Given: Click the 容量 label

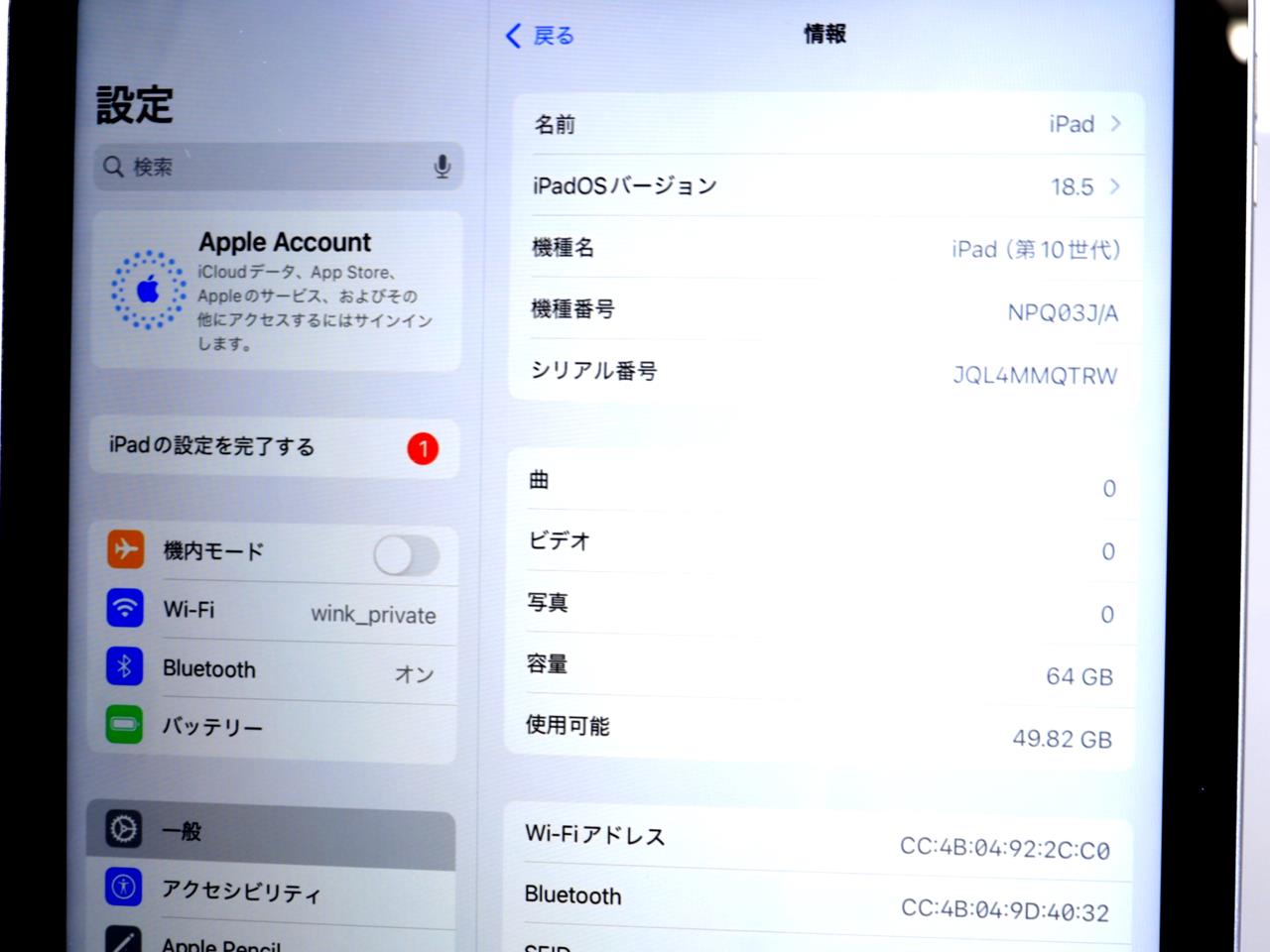Looking at the screenshot, I should point(547,664).
